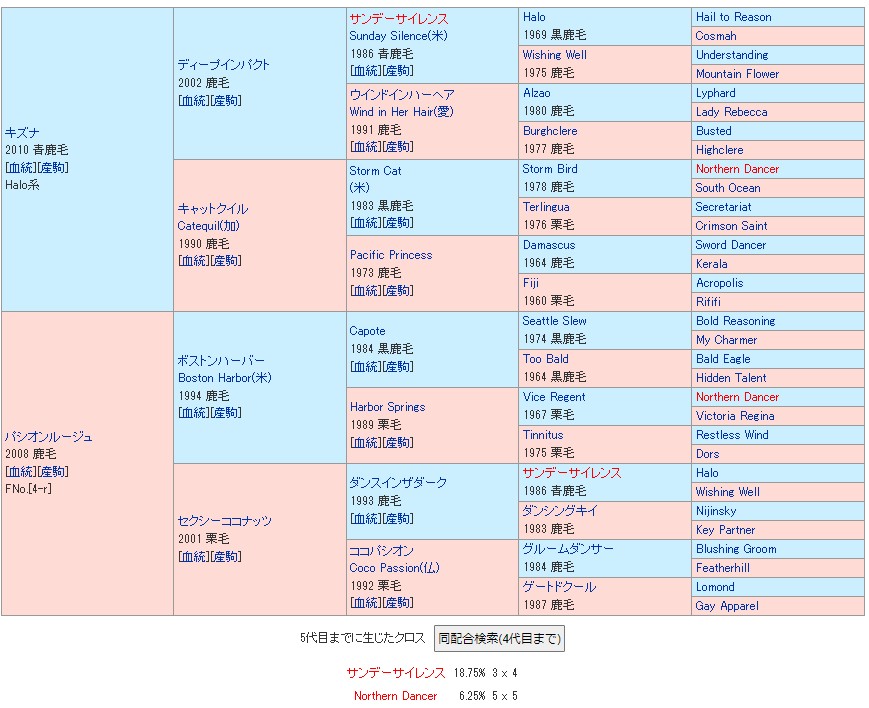This screenshot has height=708, width=869.
Task: Click the Storm Cat link
Action: [x=375, y=170]
